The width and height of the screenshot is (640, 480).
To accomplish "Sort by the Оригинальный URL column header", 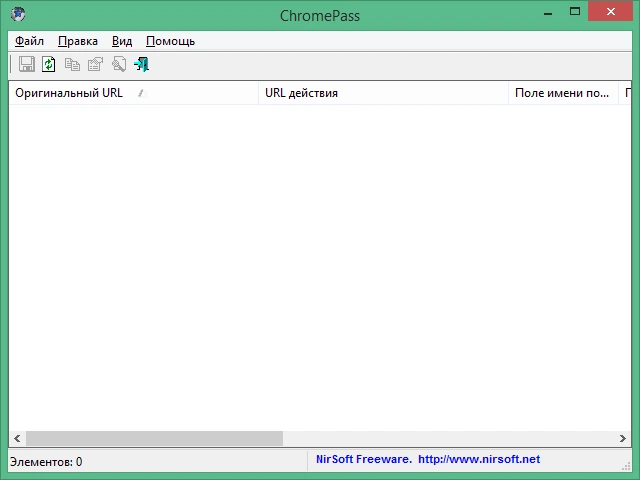I will click(x=133, y=93).
